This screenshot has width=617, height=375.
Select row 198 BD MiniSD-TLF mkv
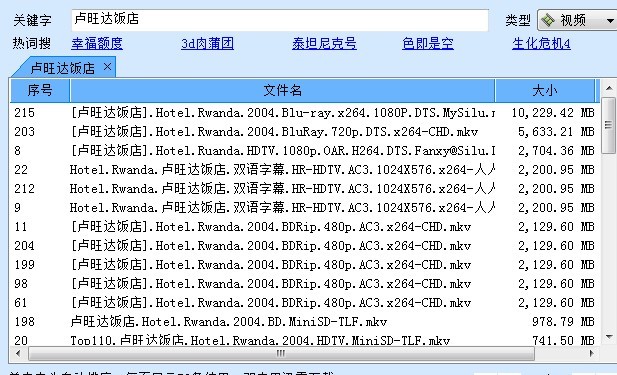(x=305, y=321)
